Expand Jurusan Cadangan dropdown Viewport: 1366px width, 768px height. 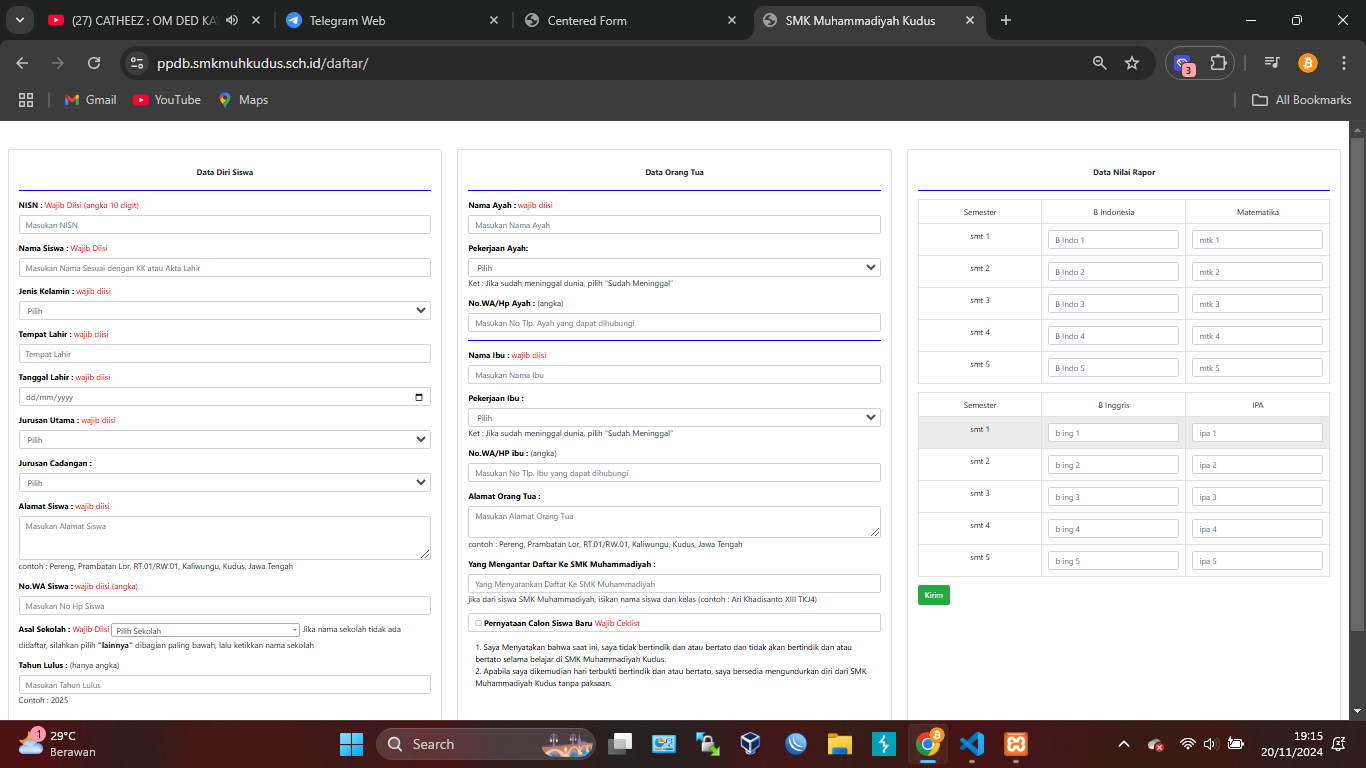(x=225, y=483)
